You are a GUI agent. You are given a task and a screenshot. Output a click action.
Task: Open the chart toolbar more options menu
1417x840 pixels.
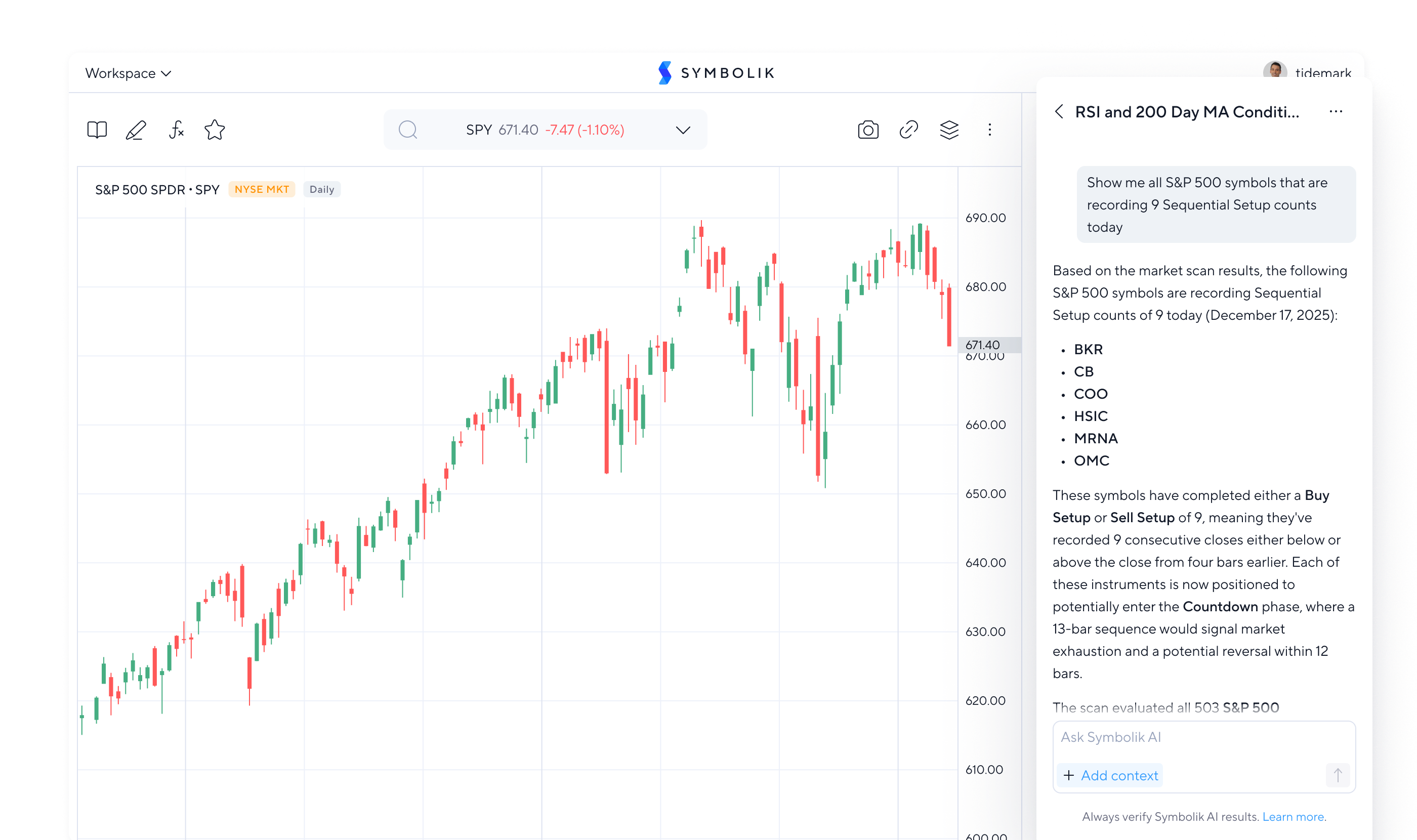(x=989, y=130)
